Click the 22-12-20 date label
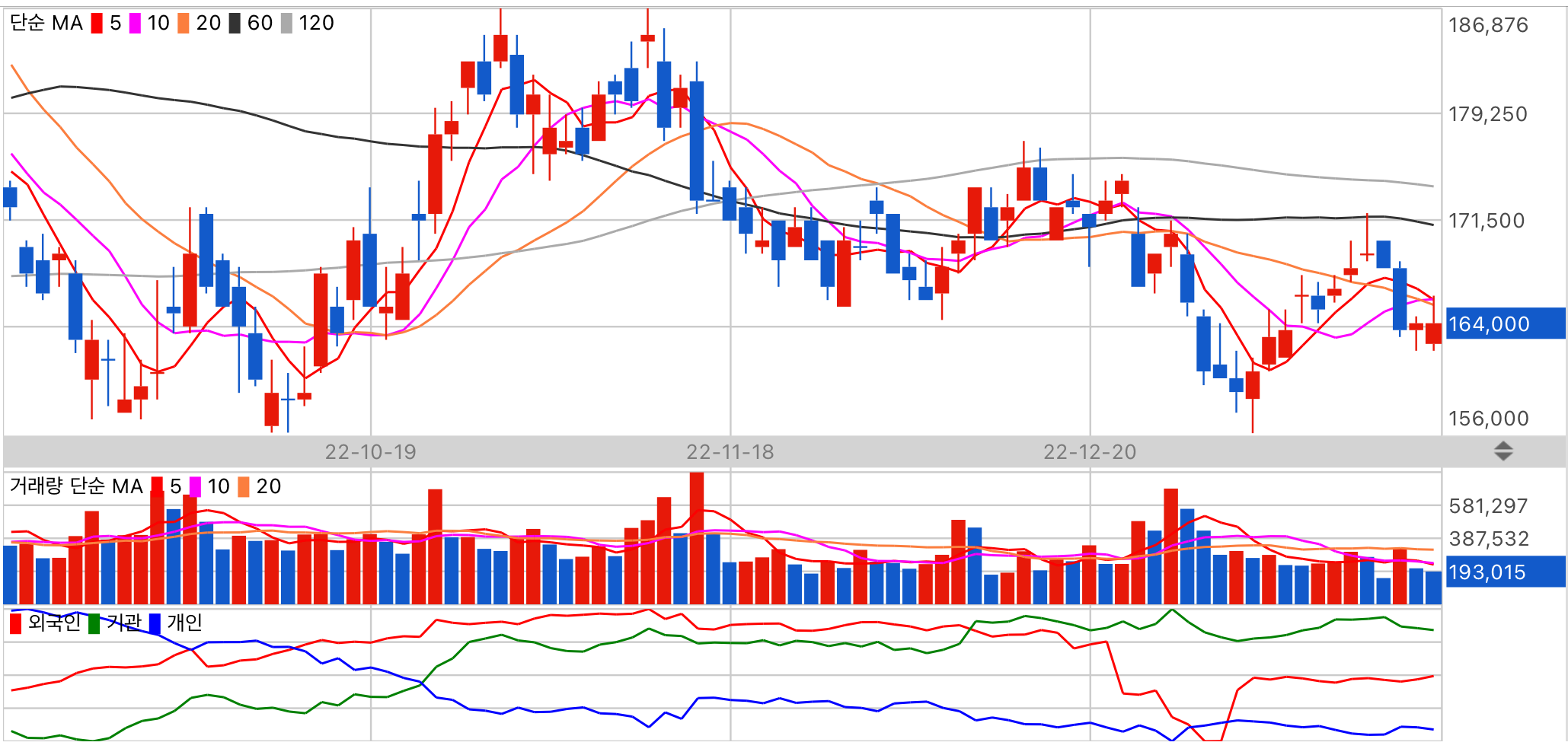This screenshot has height=755, width=1568. click(1090, 452)
